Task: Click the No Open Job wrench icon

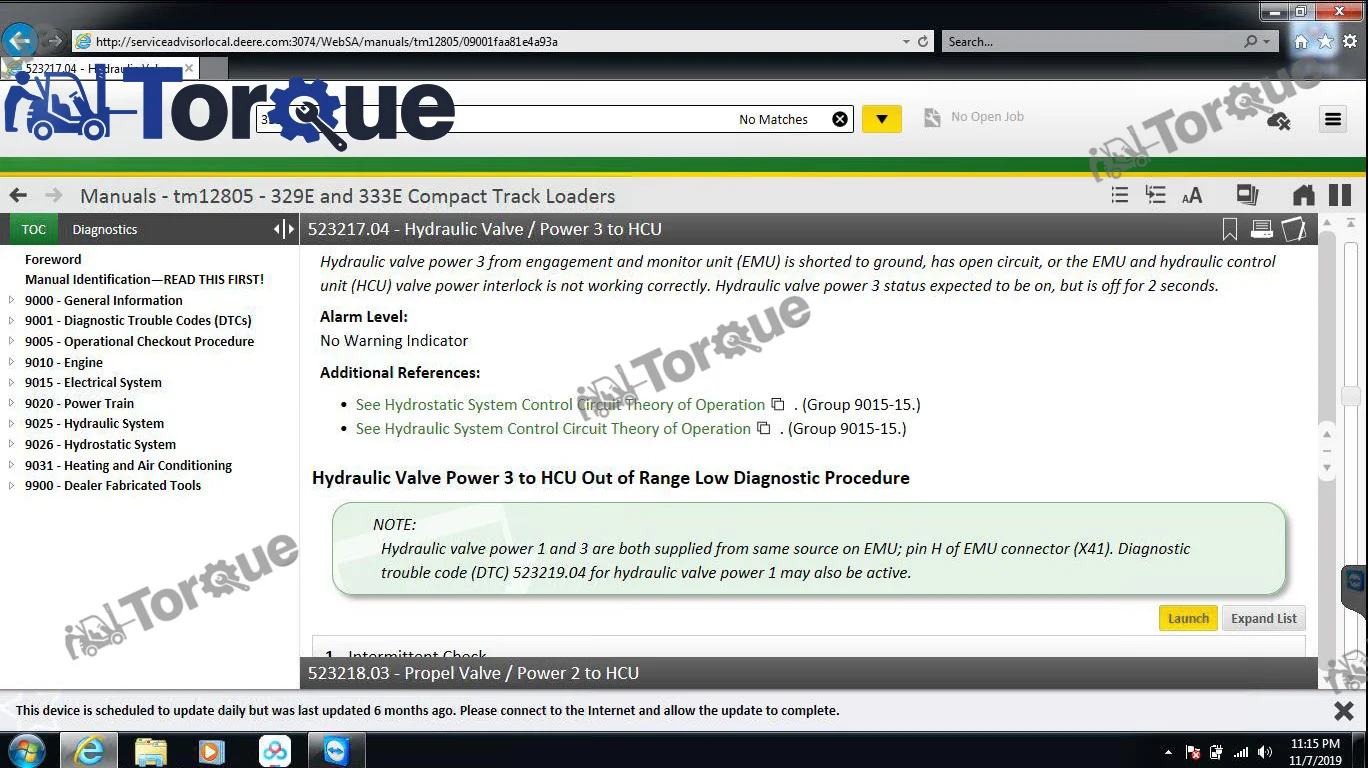Action: pos(932,118)
